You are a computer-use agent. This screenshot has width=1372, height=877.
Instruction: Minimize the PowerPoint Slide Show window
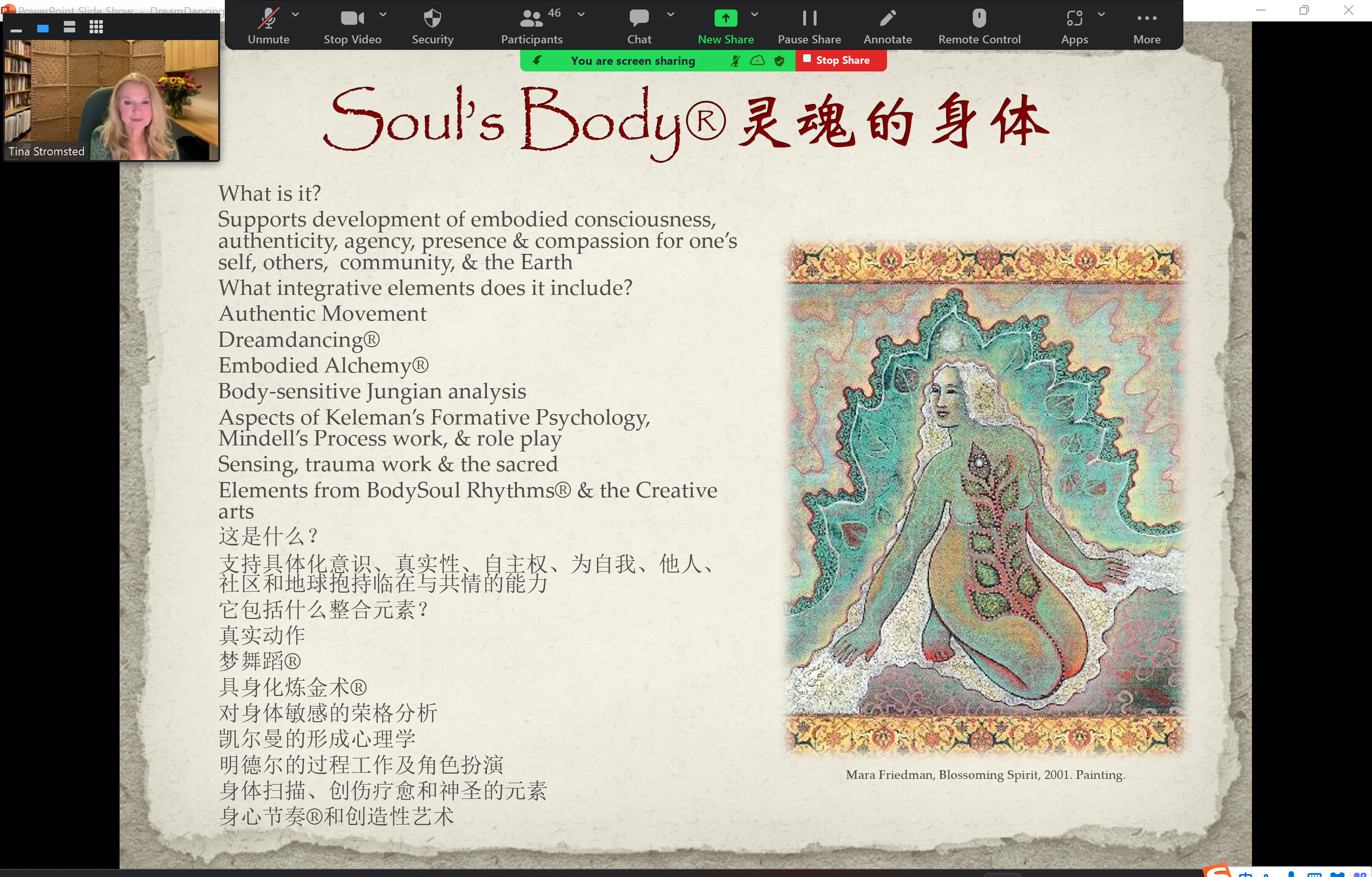[1261, 10]
